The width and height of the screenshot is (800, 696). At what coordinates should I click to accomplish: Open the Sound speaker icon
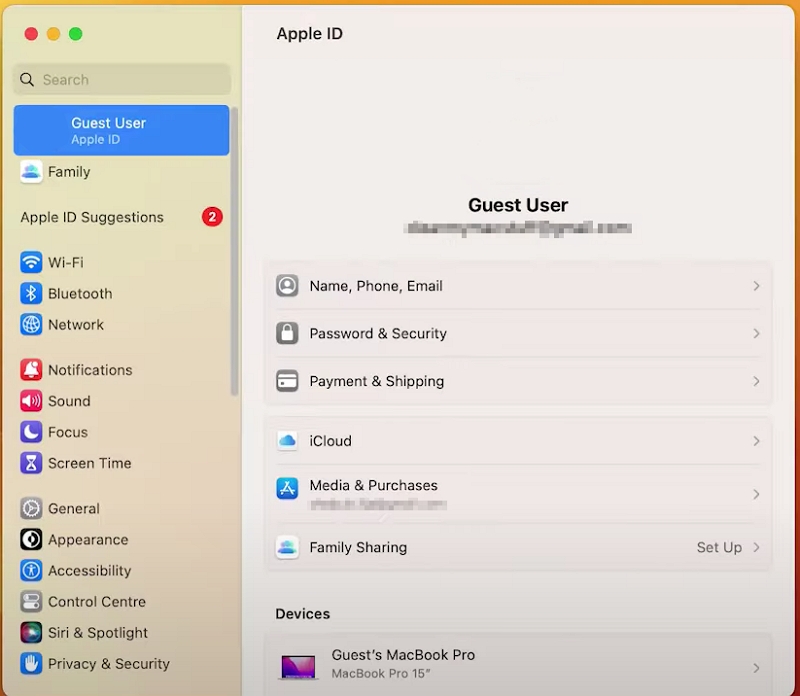pyautogui.click(x=31, y=401)
